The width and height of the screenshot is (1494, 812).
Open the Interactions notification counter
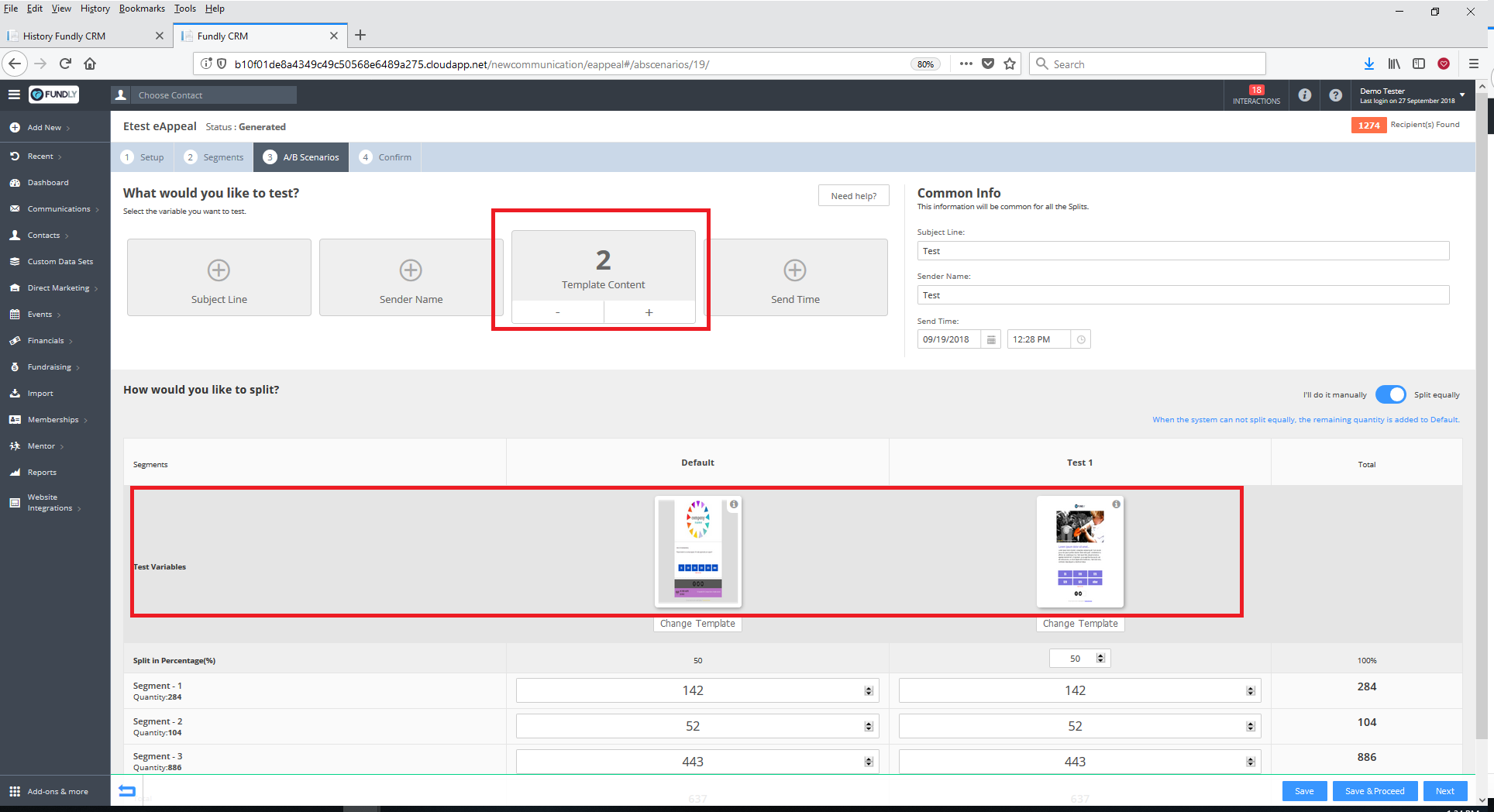tap(1256, 95)
